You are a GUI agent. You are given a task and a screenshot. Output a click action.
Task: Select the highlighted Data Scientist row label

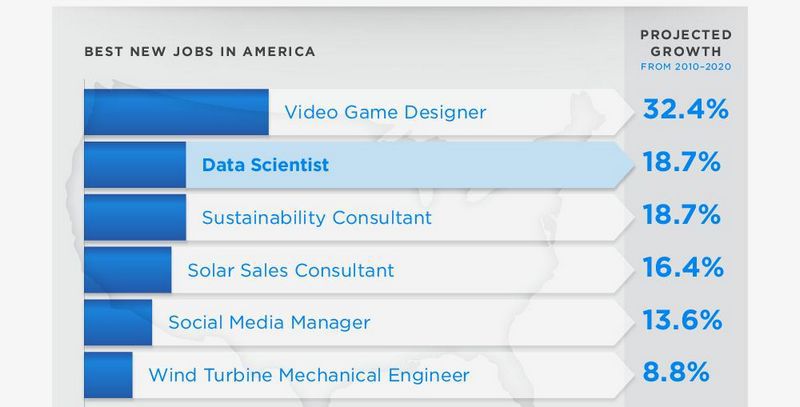point(265,165)
